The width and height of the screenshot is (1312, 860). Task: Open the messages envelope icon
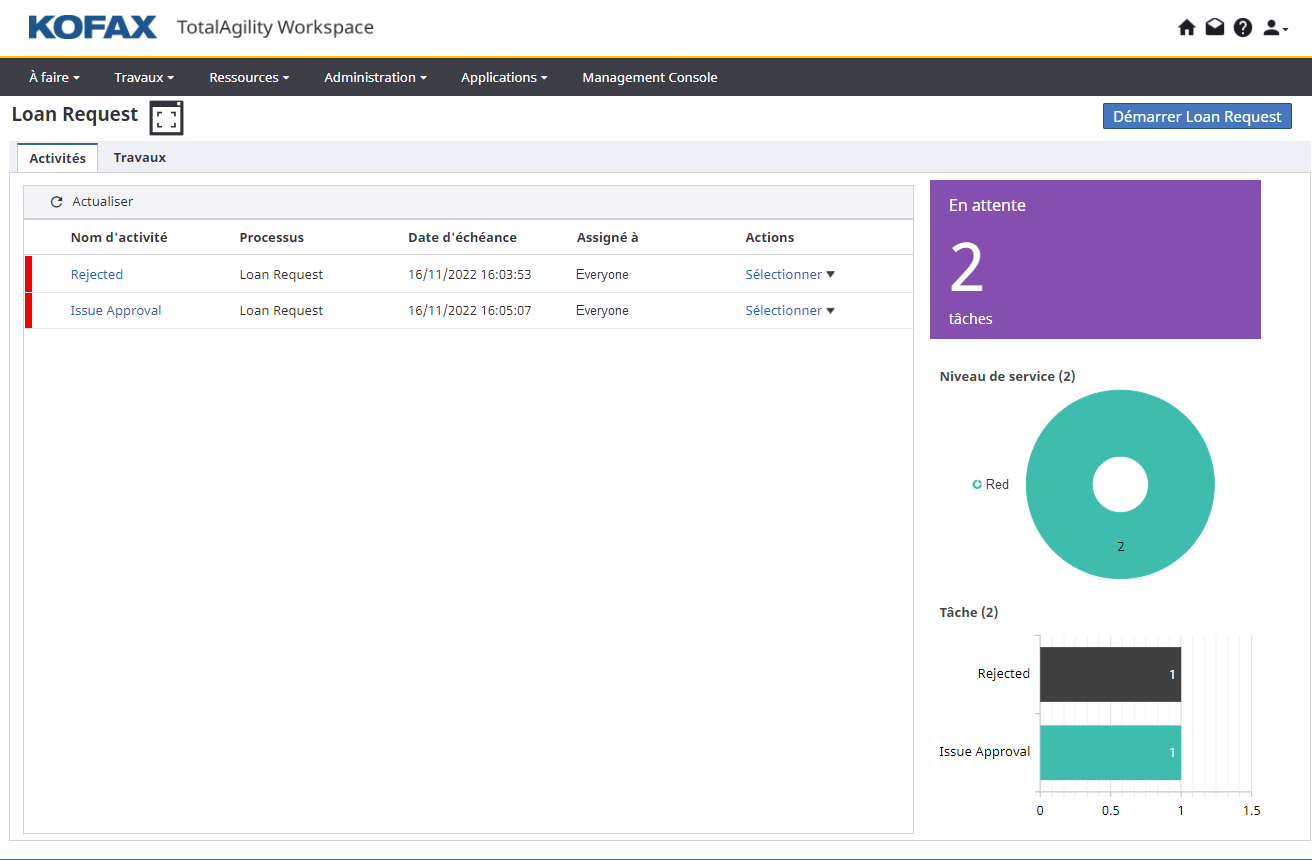(x=1214, y=28)
